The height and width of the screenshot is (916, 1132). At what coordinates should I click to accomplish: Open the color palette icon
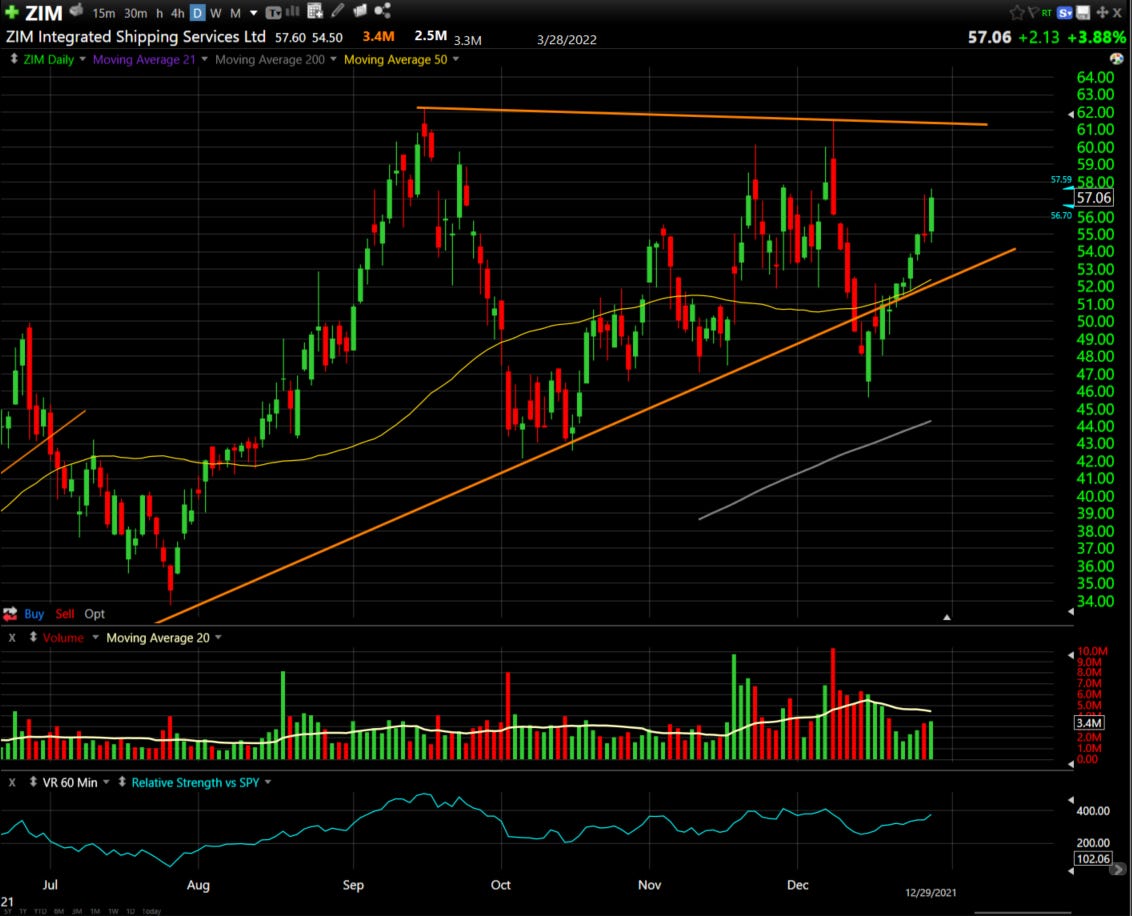click(x=1116, y=58)
